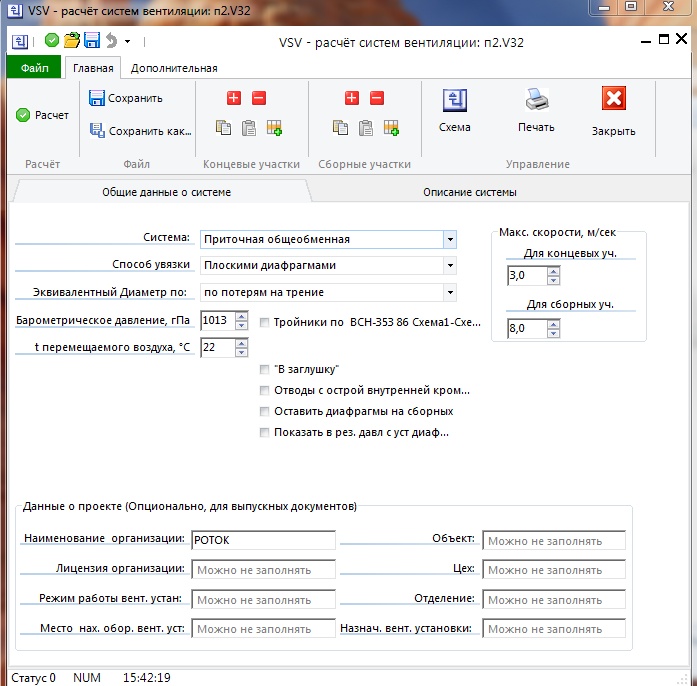697x686 pixels.
Task: Toggle Тройники по ВСН-353 86 checkbox
Action: (x=264, y=322)
